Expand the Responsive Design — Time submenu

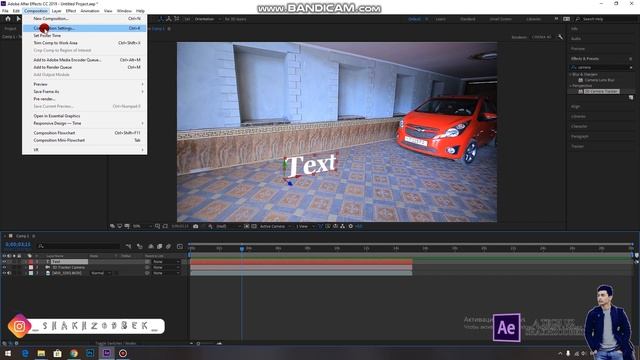[x=84, y=123]
